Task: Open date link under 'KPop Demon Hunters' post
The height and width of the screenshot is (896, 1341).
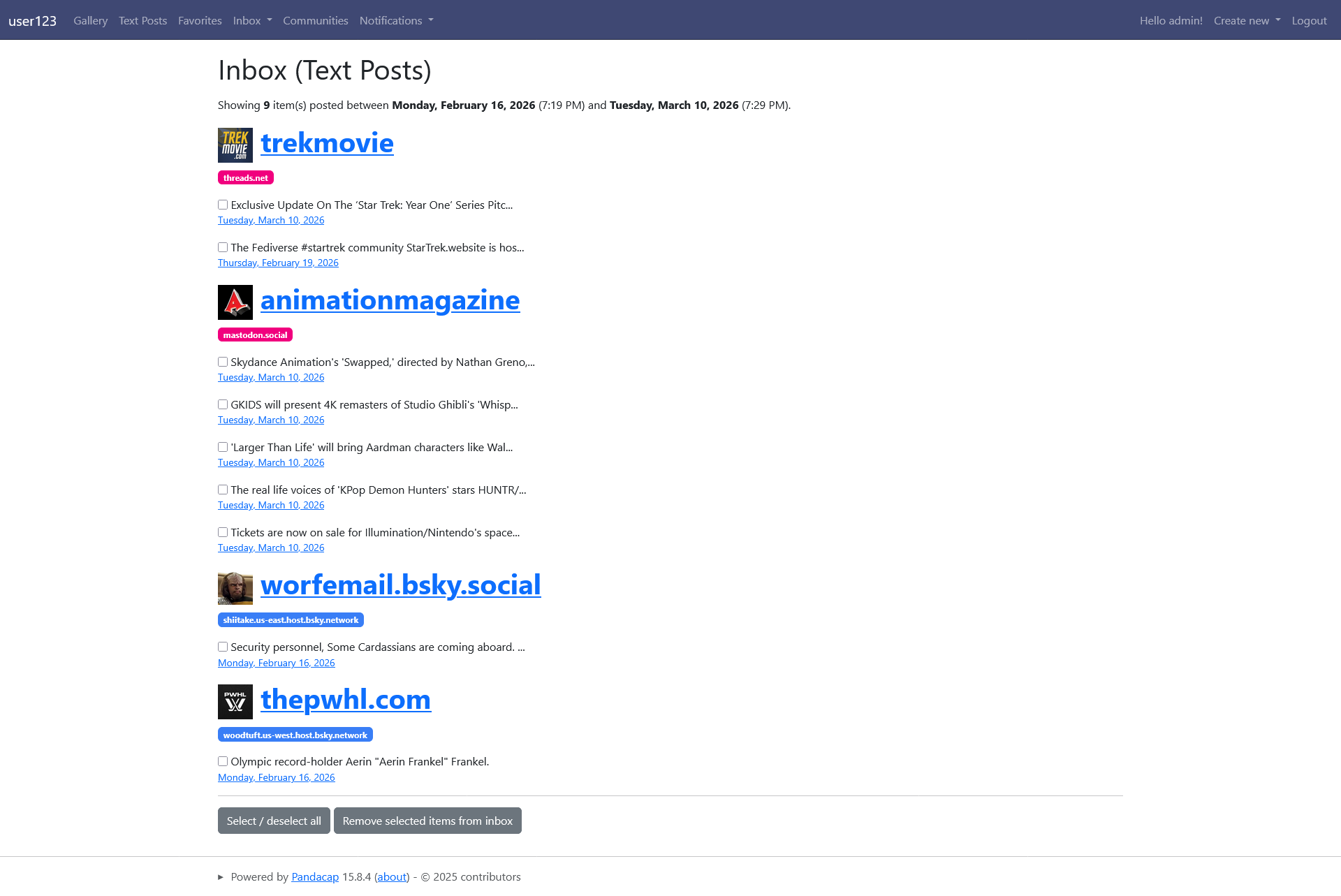Action: 271,505
